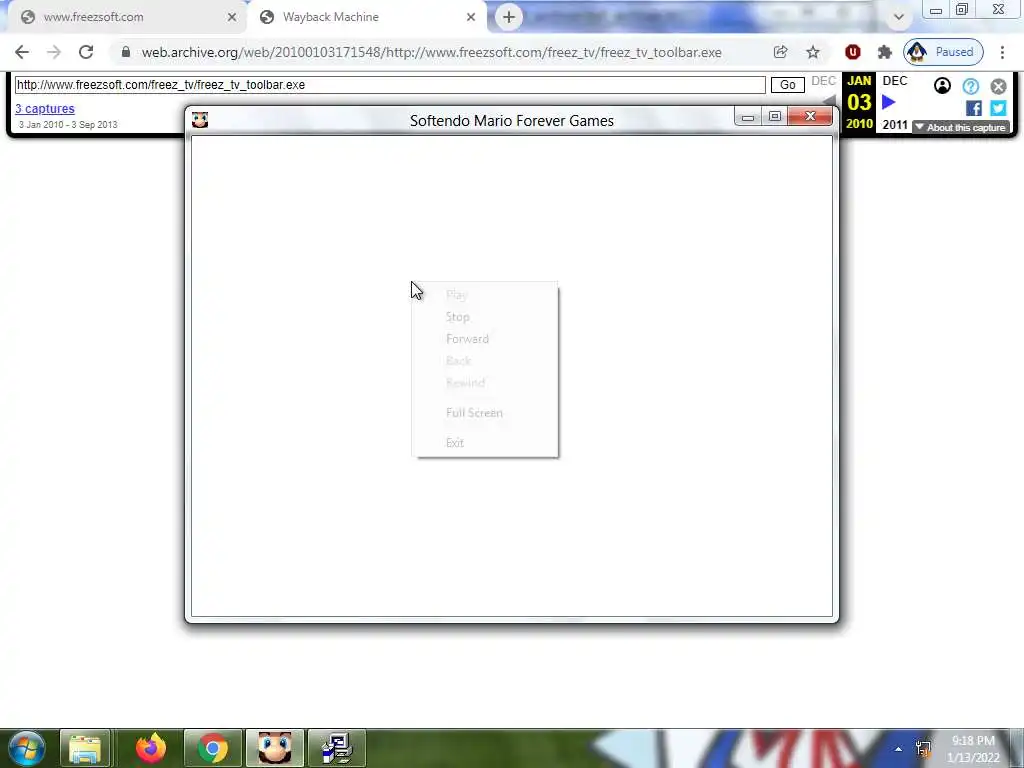Image resolution: width=1024 pixels, height=768 pixels.
Task: Click the Play context menu item
Action: 485,295
